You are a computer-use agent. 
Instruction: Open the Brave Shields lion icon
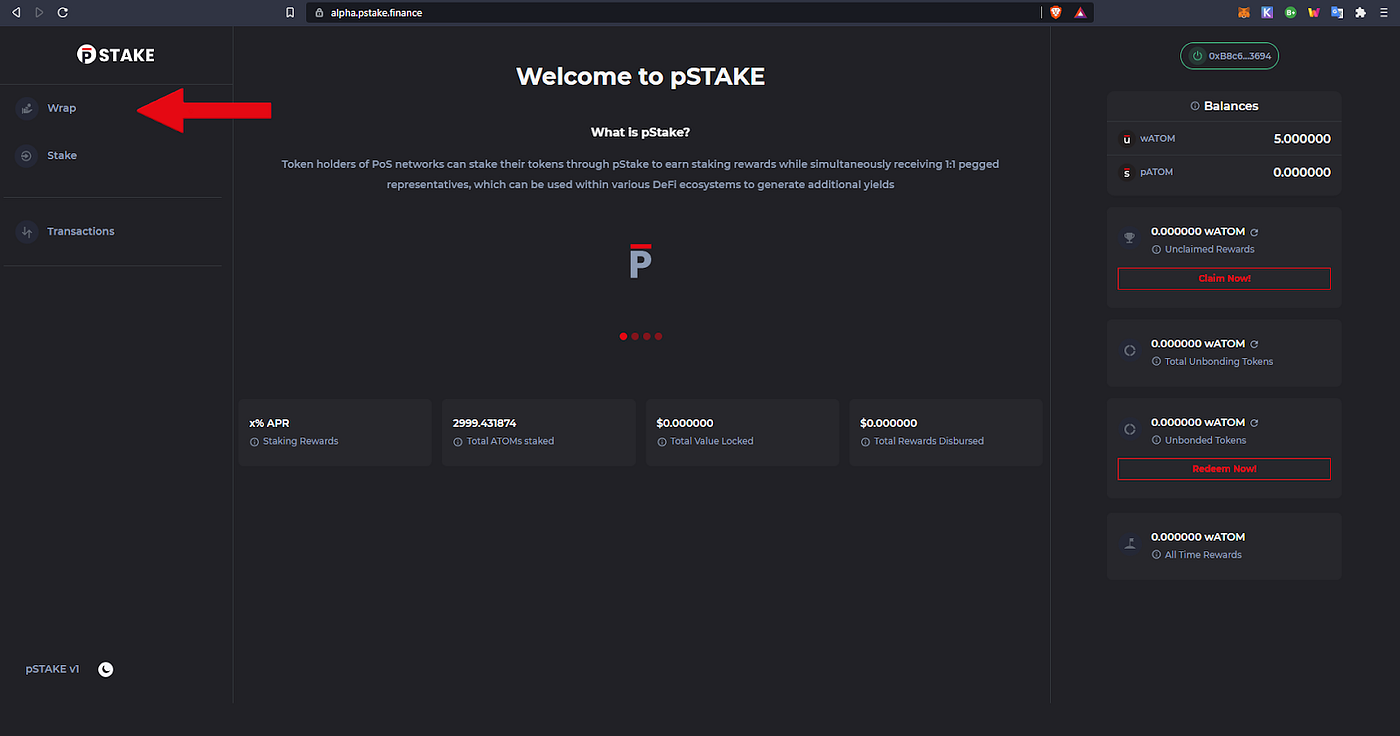point(1056,12)
